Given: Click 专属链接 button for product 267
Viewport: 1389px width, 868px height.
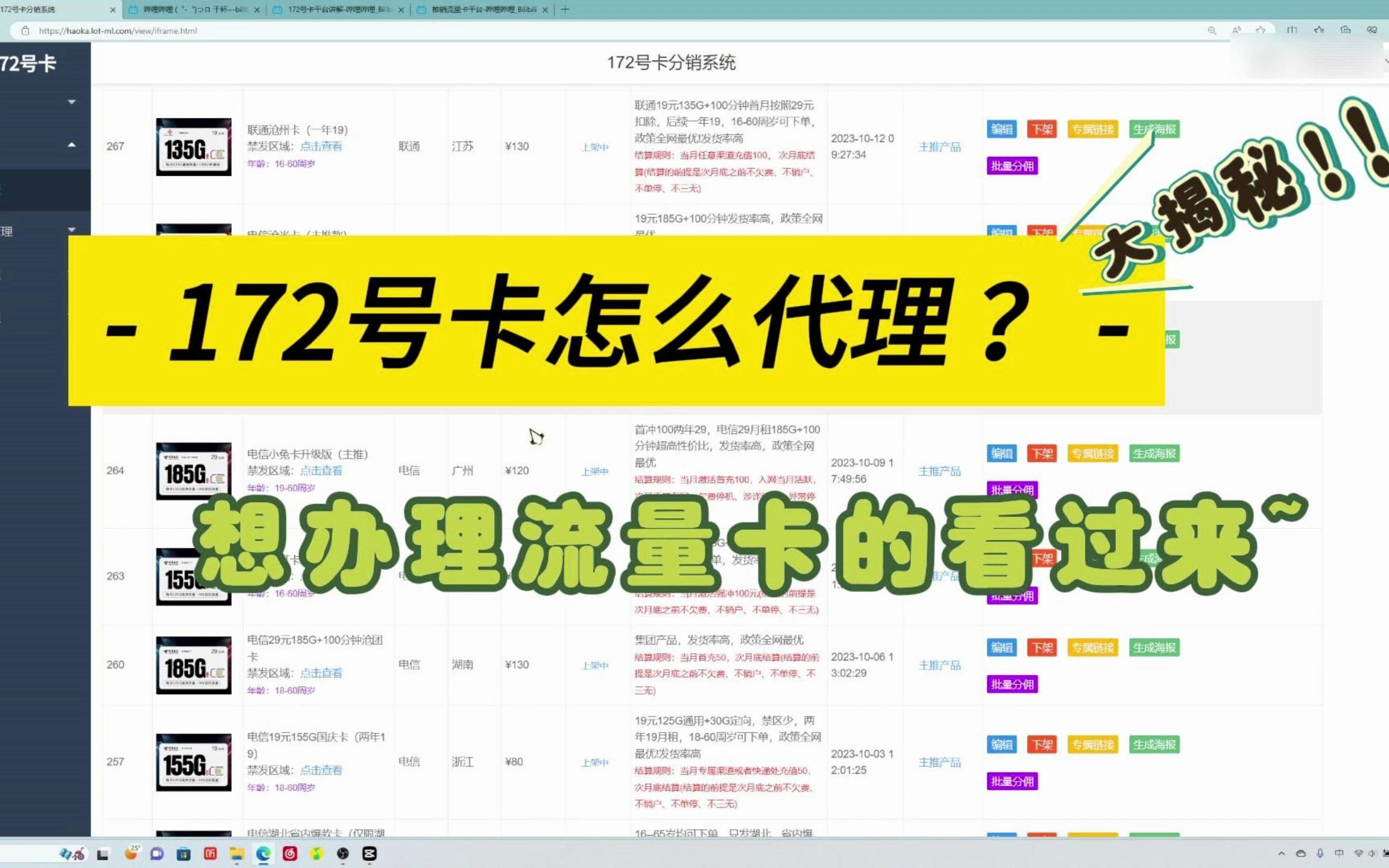Looking at the screenshot, I should 1092,129.
